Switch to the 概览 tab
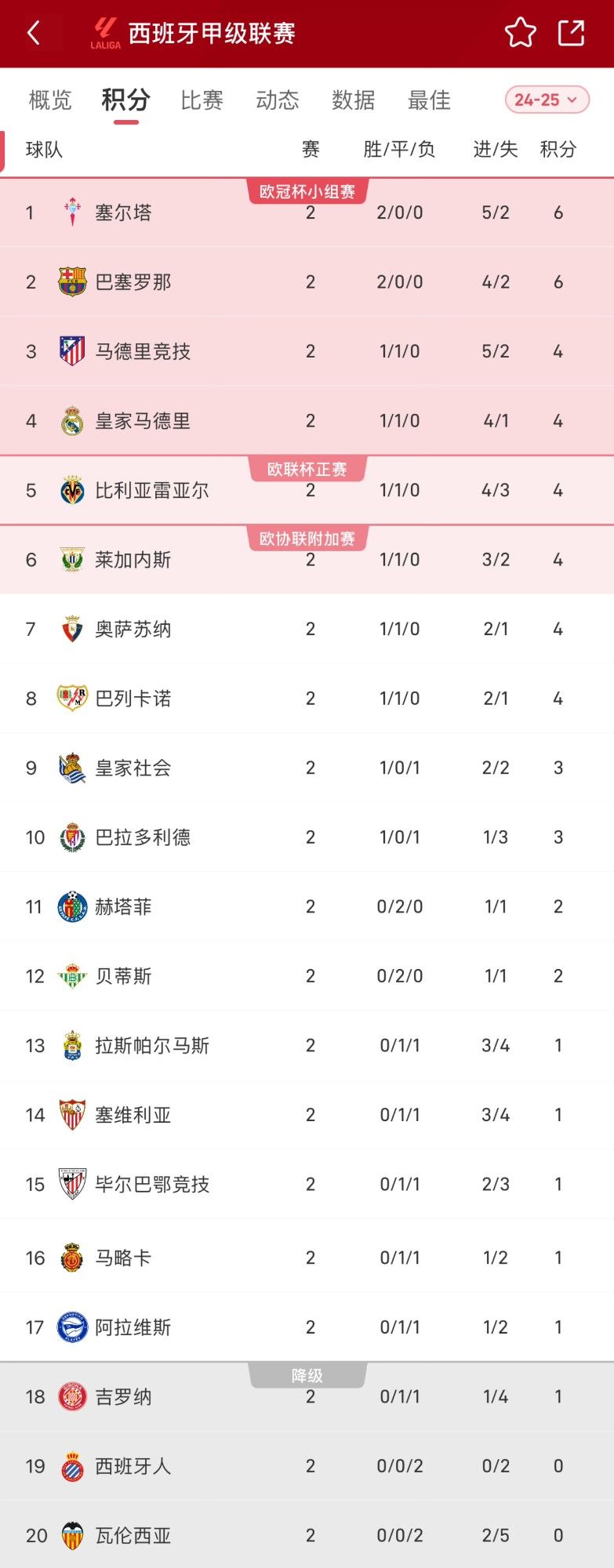Screen dimensions: 614x1568 (x=50, y=100)
